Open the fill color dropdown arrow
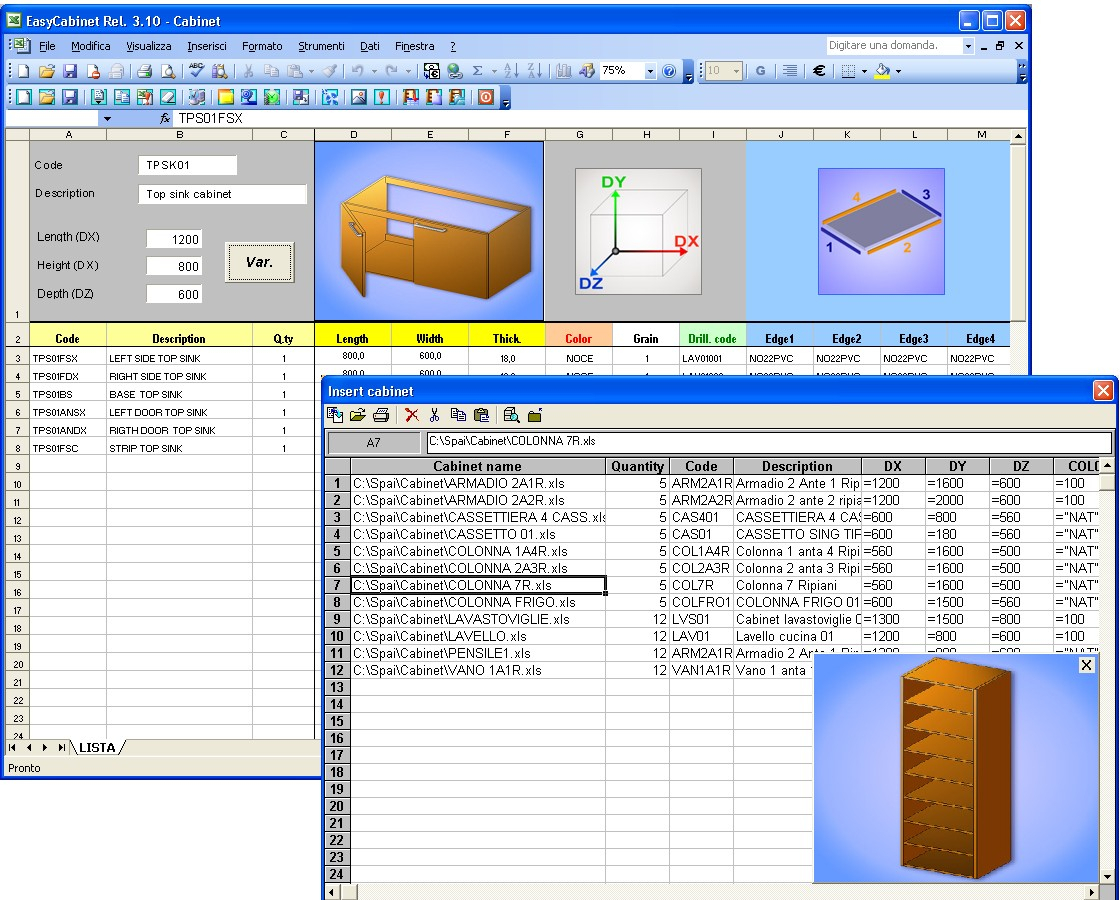The height and width of the screenshot is (900, 1120). pyautogui.click(x=898, y=71)
